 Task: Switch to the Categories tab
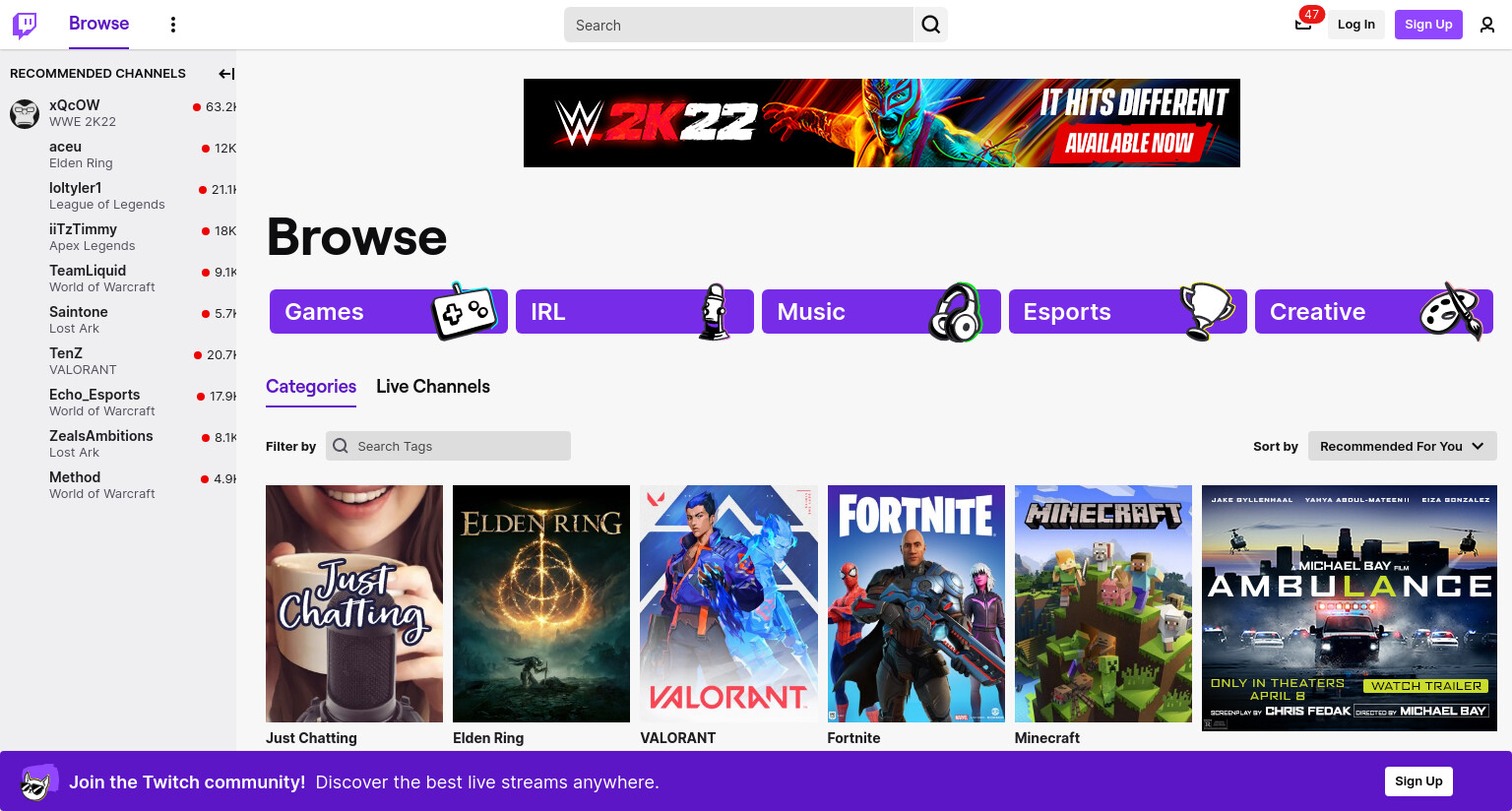pyautogui.click(x=311, y=387)
